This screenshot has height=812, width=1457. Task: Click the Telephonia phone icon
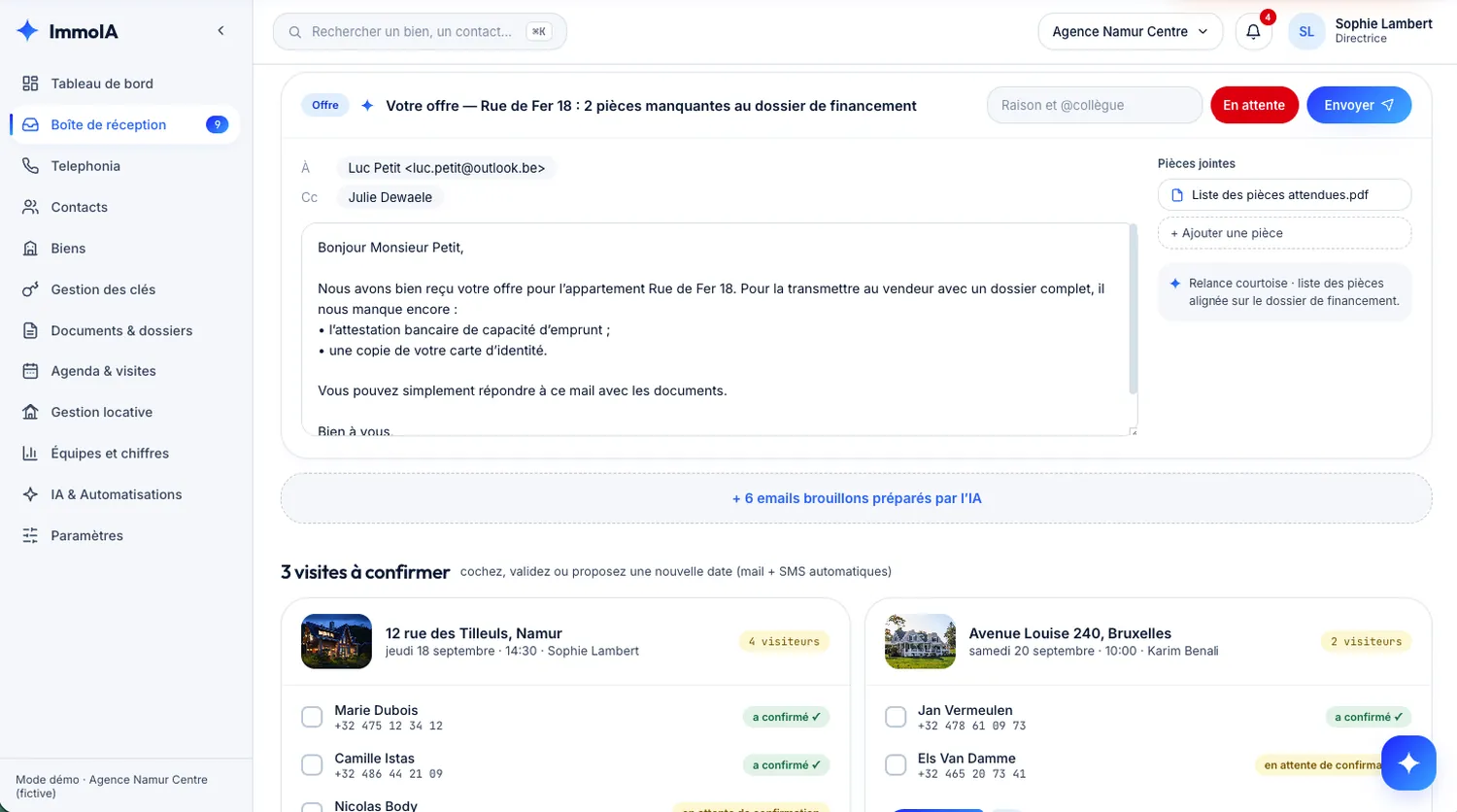coord(31,166)
